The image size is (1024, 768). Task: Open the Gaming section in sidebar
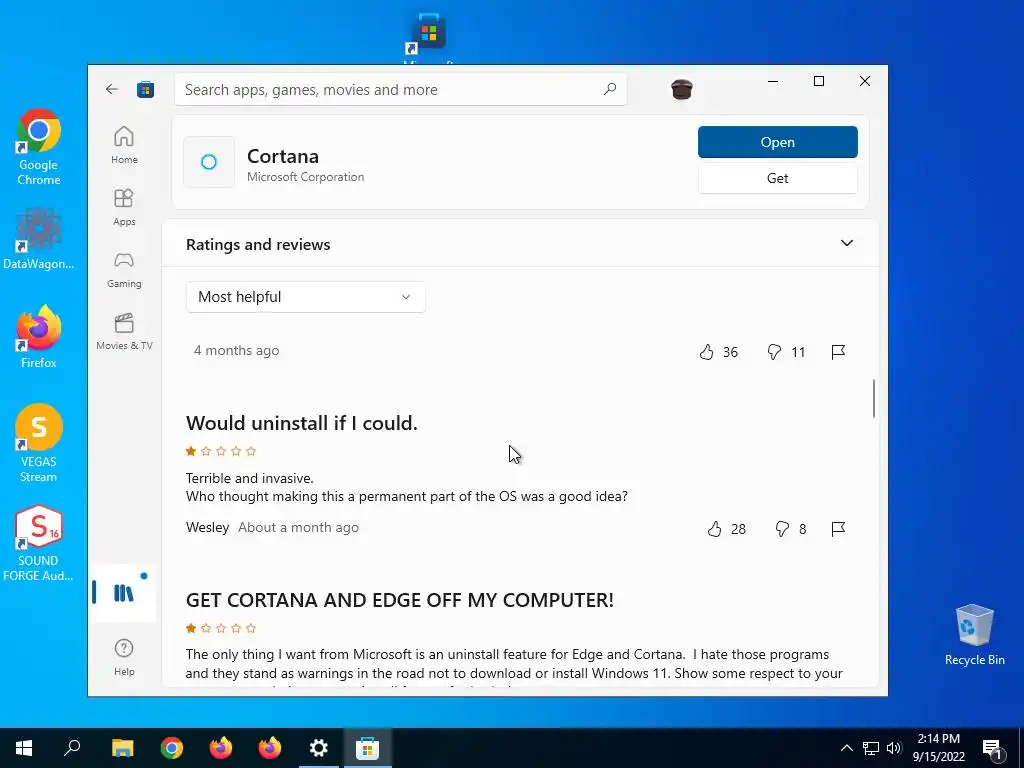pos(124,270)
